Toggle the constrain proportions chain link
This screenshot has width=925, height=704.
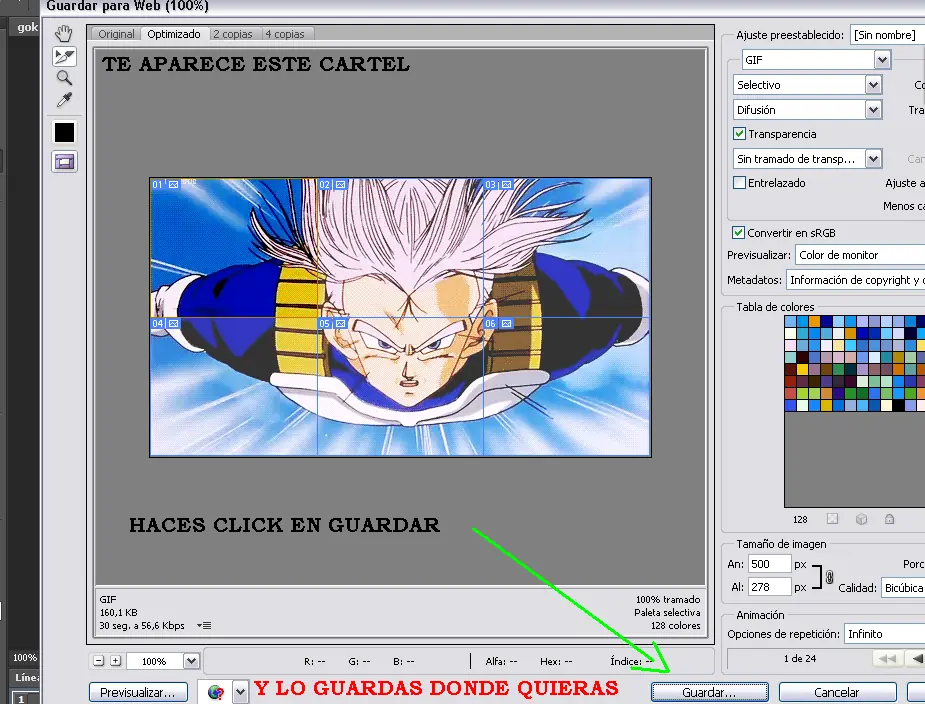(829, 577)
